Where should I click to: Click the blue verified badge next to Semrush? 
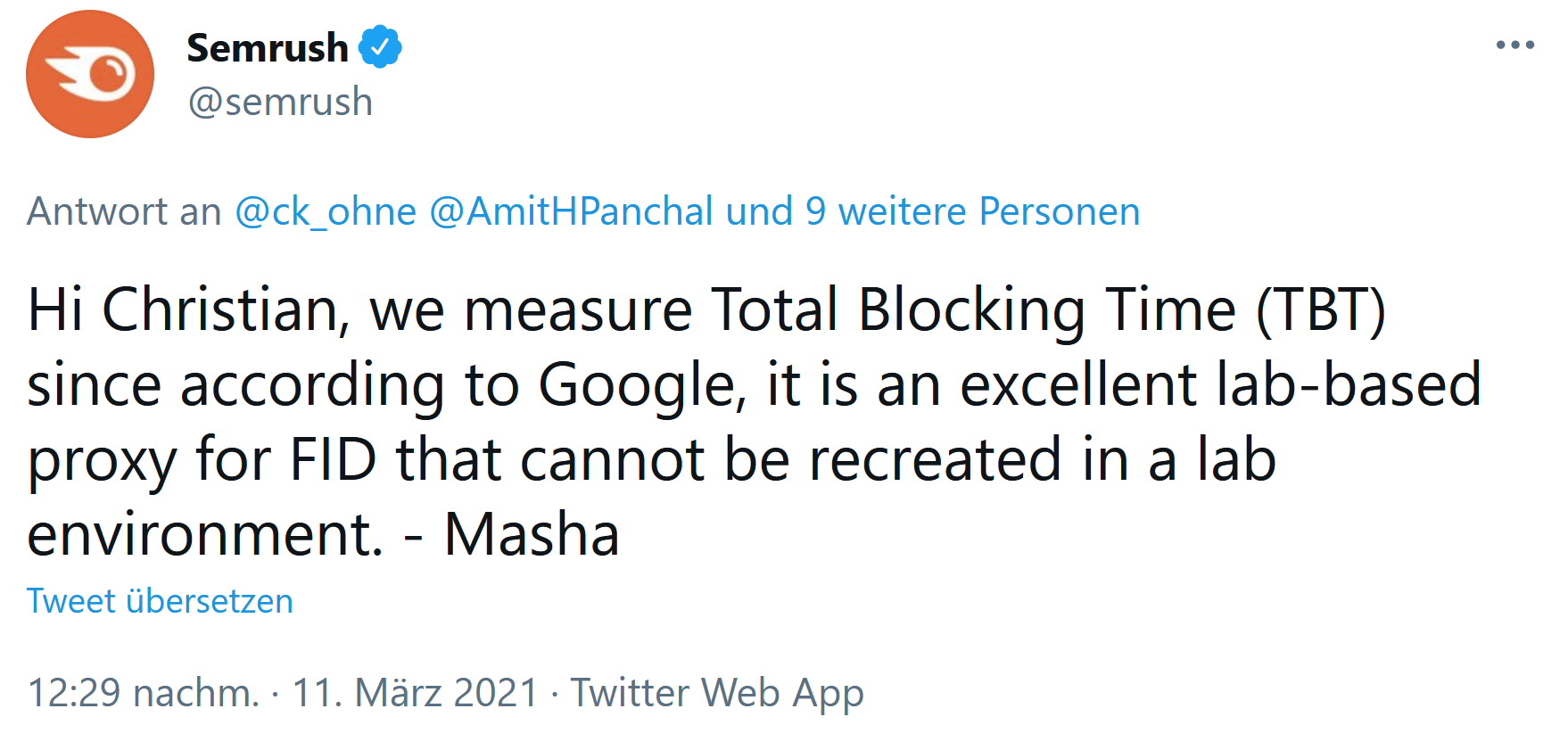click(382, 47)
